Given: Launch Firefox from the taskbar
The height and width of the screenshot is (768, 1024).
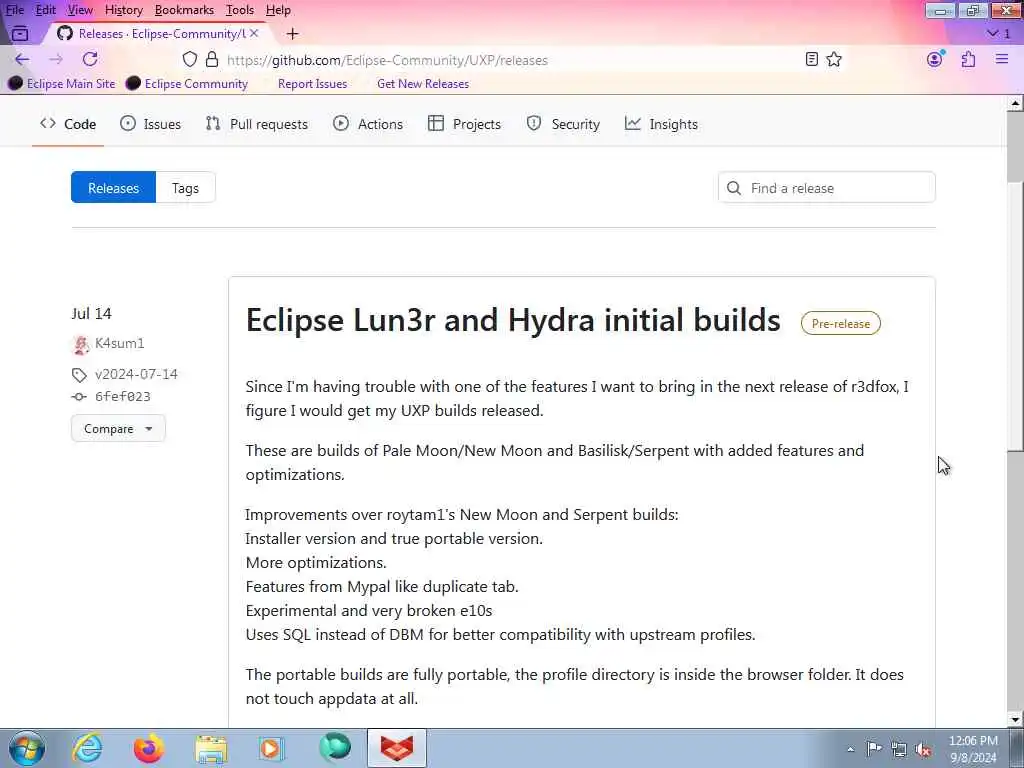Looking at the screenshot, I should pyautogui.click(x=149, y=748).
